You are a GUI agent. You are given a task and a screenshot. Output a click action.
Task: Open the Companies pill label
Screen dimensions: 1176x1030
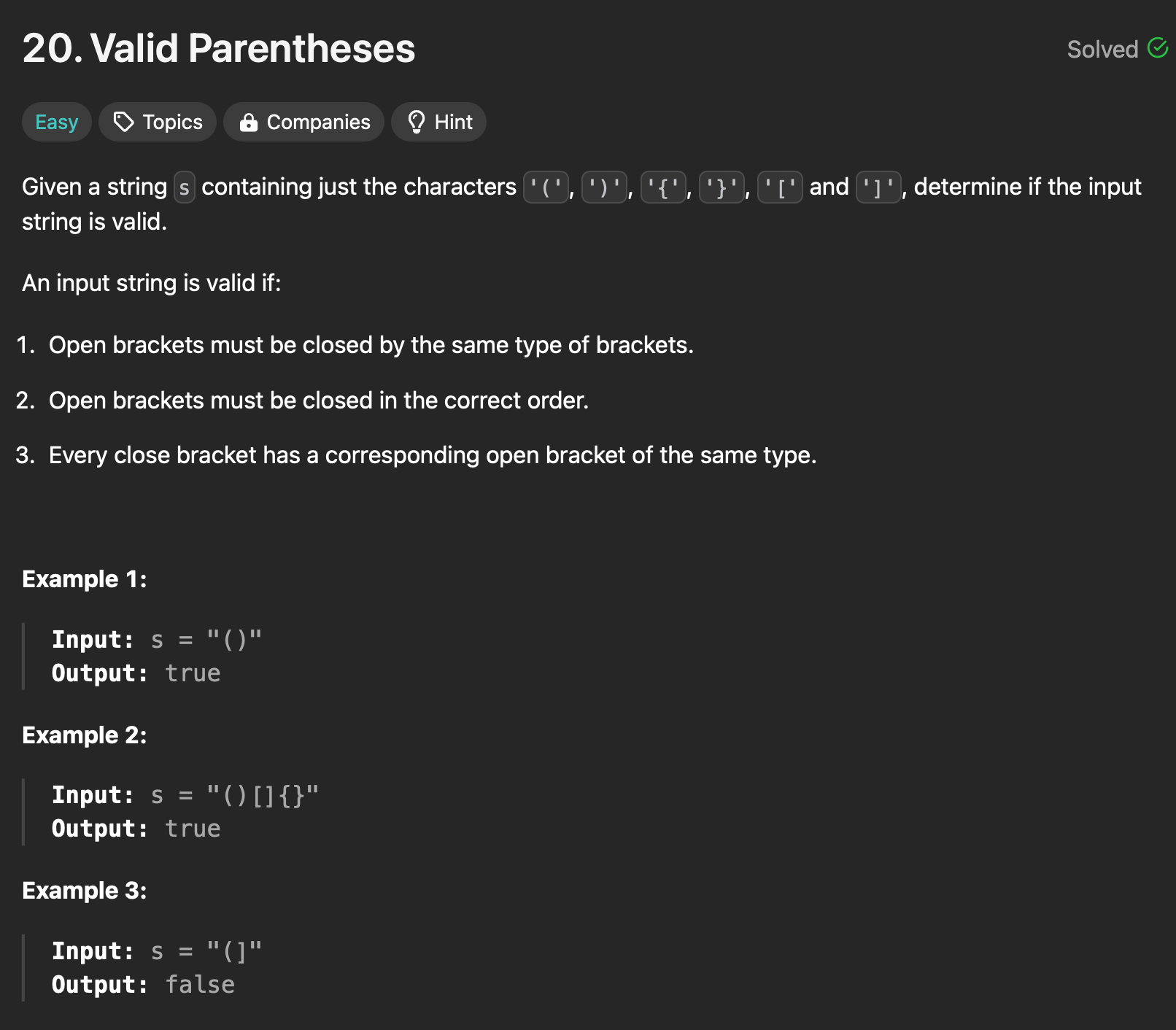[x=319, y=122]
